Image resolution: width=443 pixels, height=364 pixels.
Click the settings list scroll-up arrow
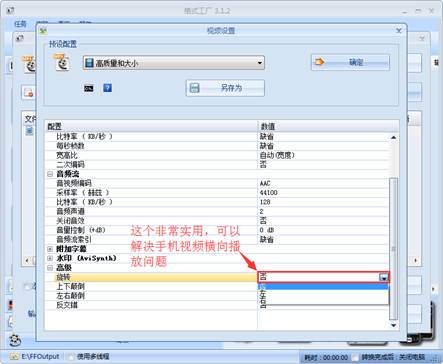[394, 137]
